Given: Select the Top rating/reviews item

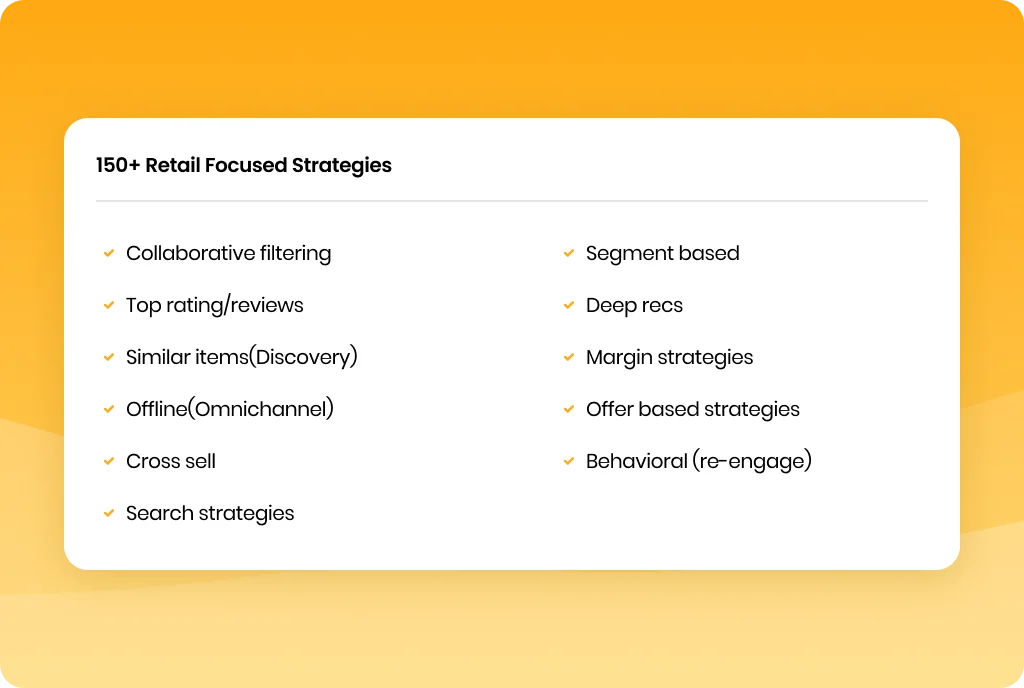Looking at the screenshot, I should pos(215,305).
